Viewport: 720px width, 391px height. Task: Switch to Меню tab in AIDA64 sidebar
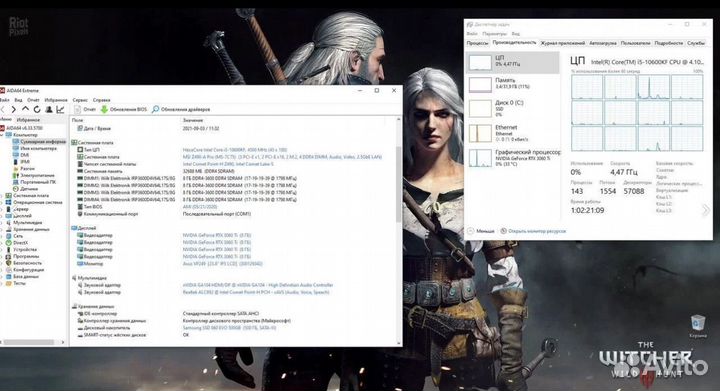point(6,119)
